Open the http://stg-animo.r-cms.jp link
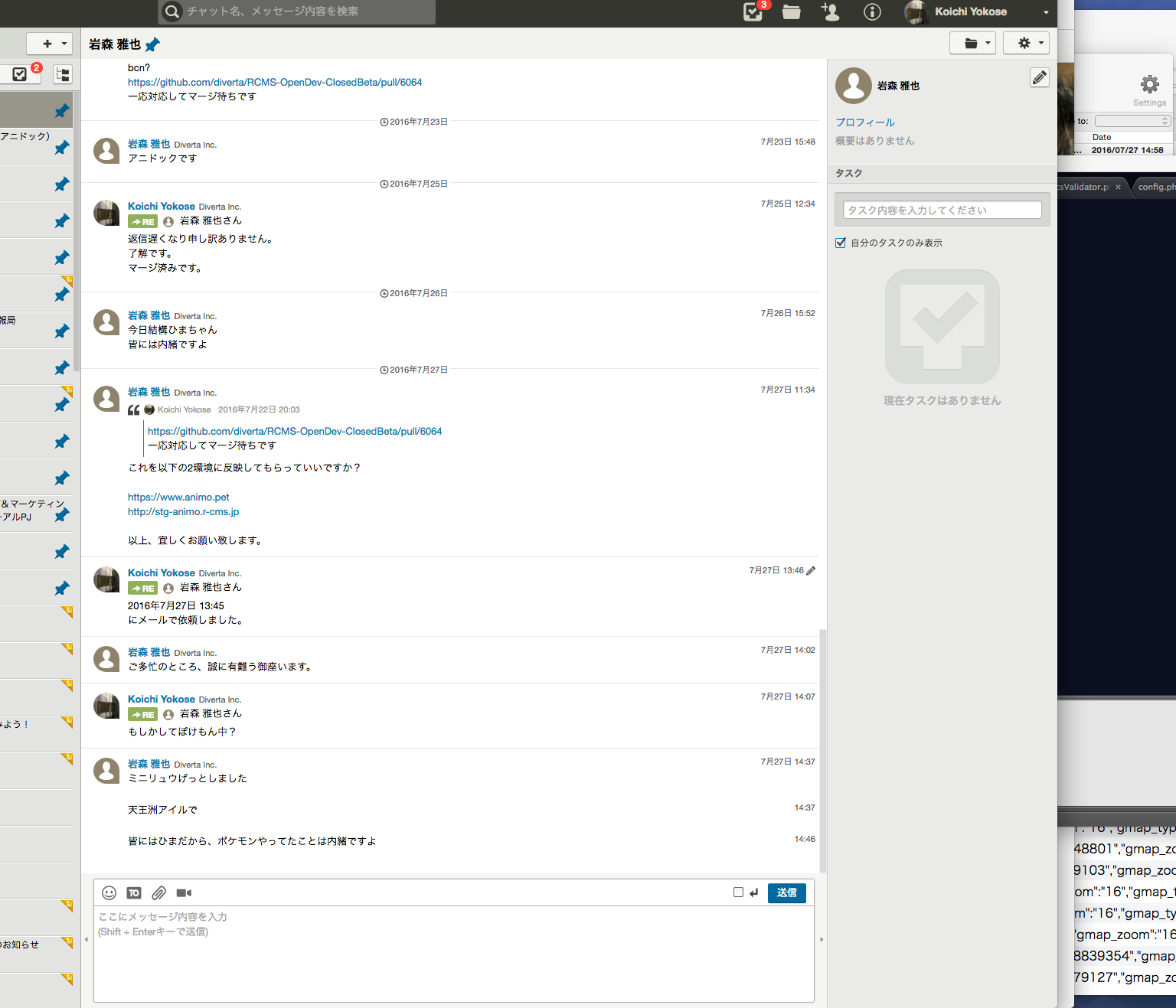Screen dimensions: 1176x1008 pyautogui.click(x=184, y=511)
